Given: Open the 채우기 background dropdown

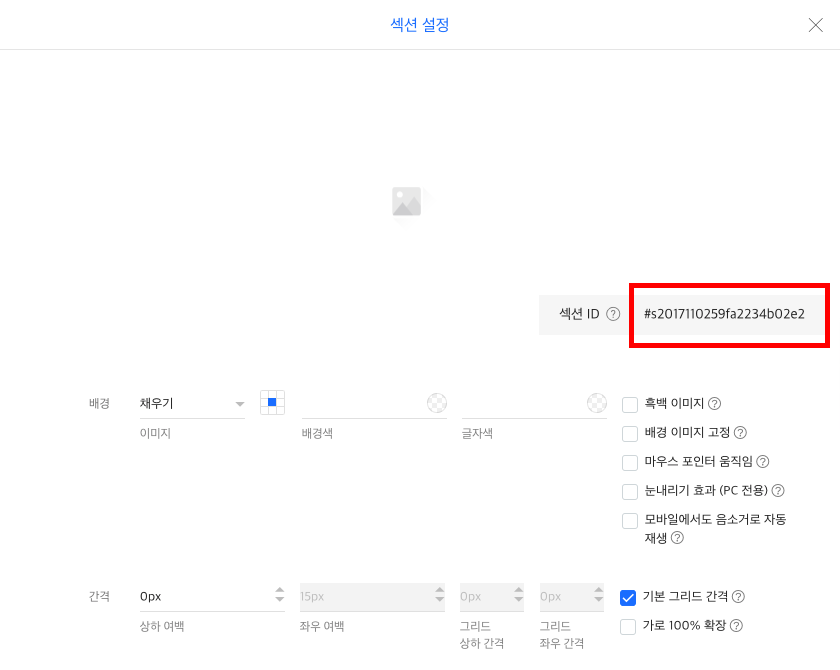Looking at the screenshot, I should click(x=192, y=404).
